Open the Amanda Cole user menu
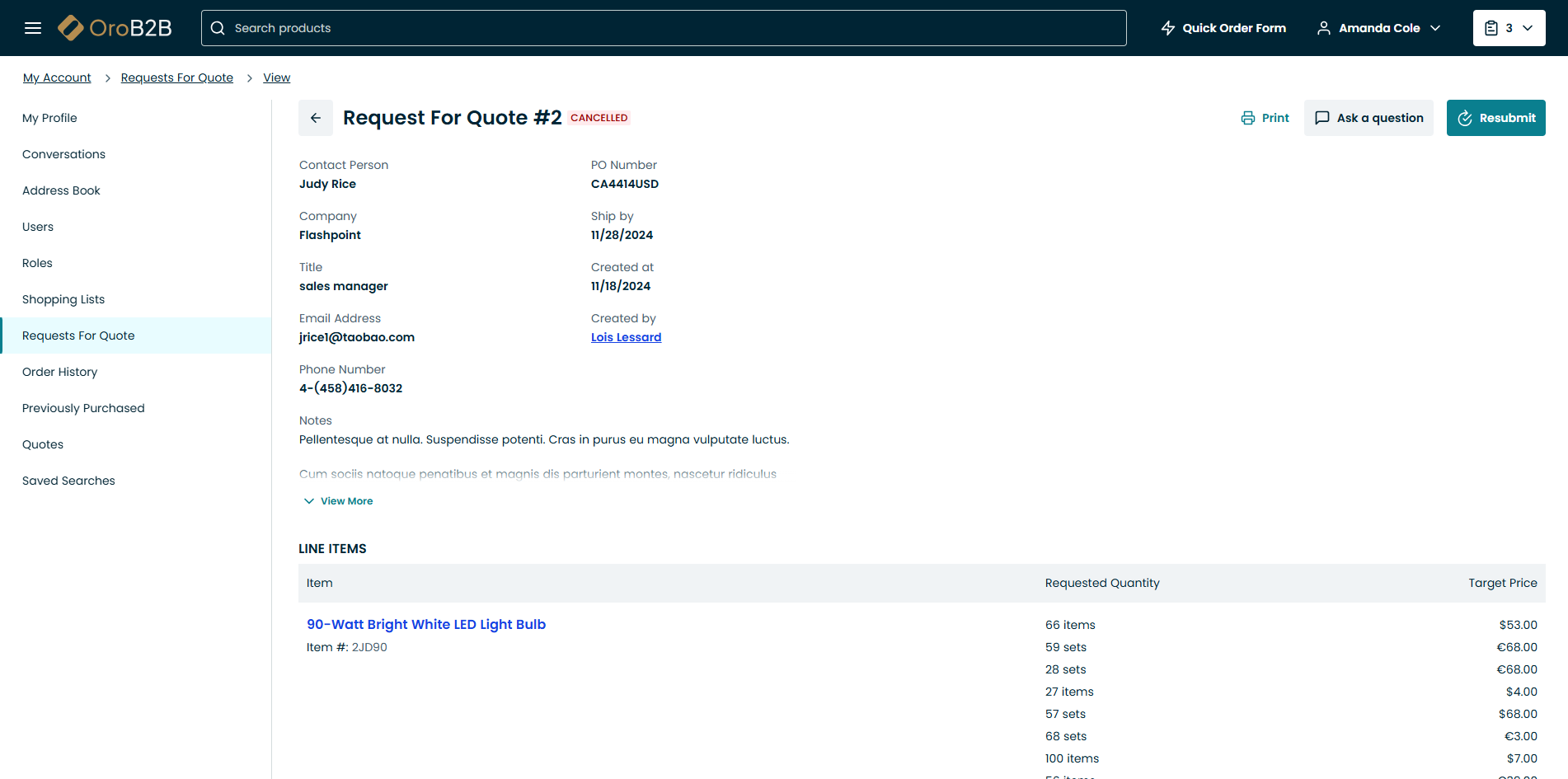 point(1378,28)
